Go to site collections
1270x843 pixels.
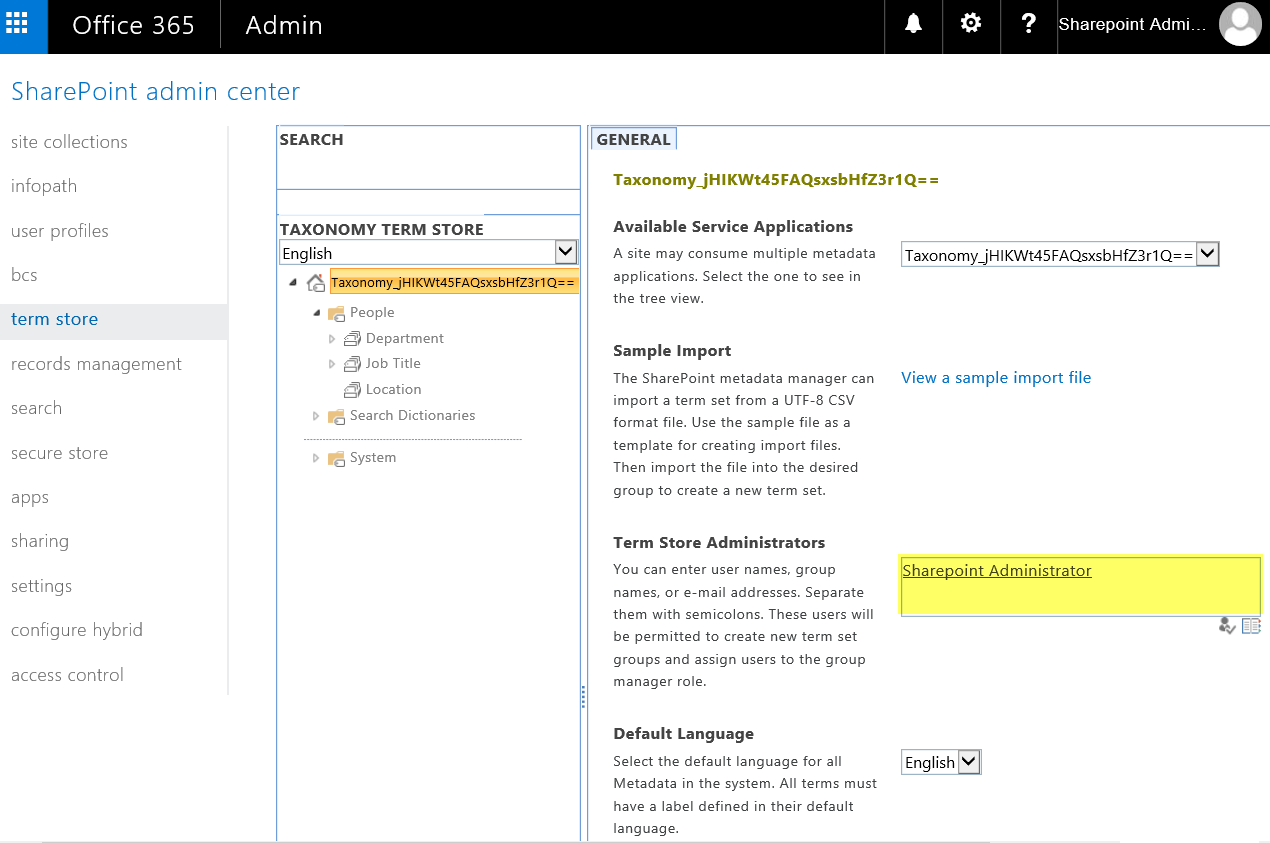coord(69,142)
